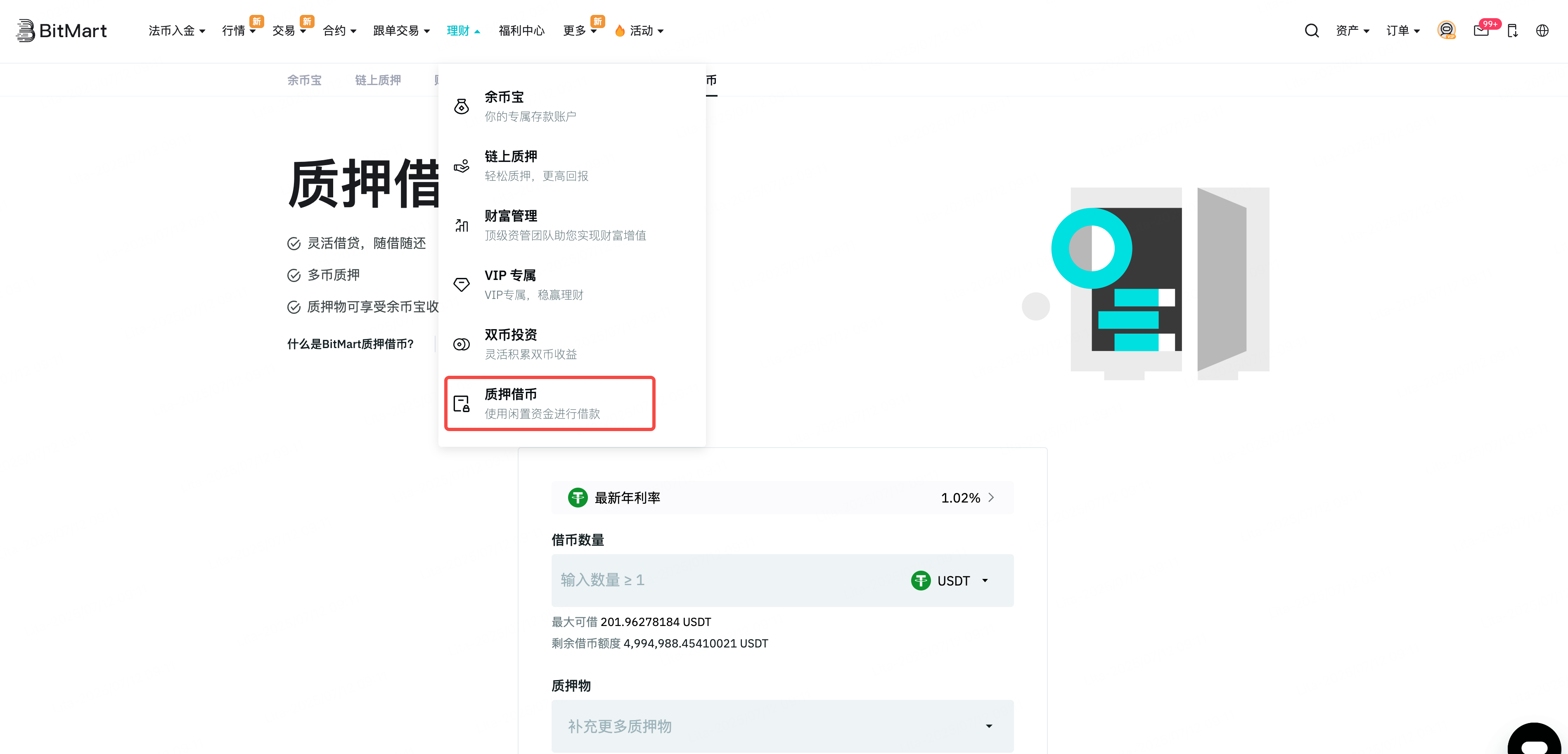Screen dimensions: 1568x754
Task: Expand the 法币入金 menu
Action: [x=177, y=31]
